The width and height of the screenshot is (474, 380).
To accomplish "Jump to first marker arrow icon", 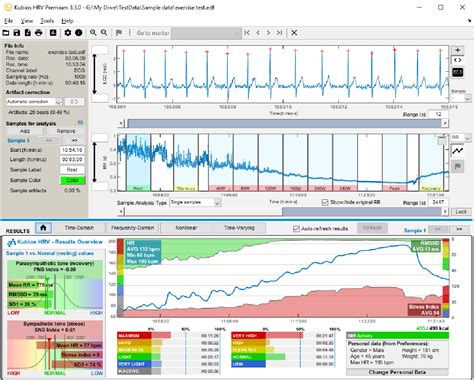I will (x=247, y=33).
